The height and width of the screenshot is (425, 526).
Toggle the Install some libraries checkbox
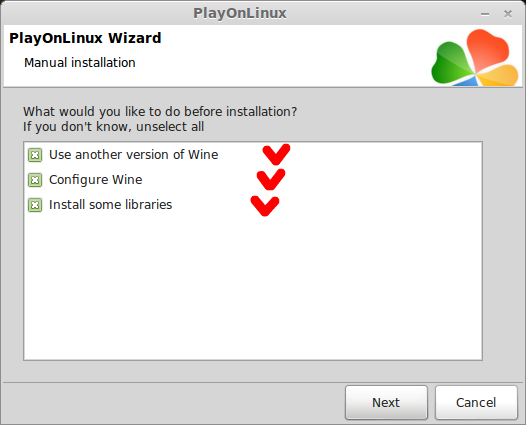[35, 205]
